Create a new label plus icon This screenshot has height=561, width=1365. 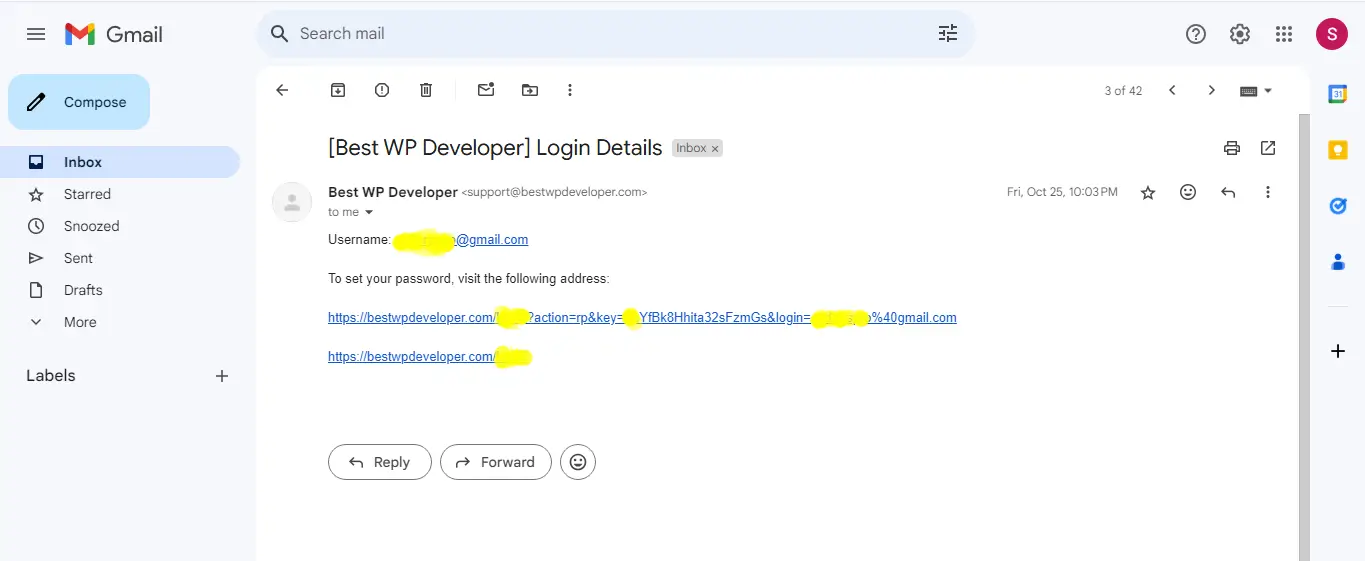[222, 376]
